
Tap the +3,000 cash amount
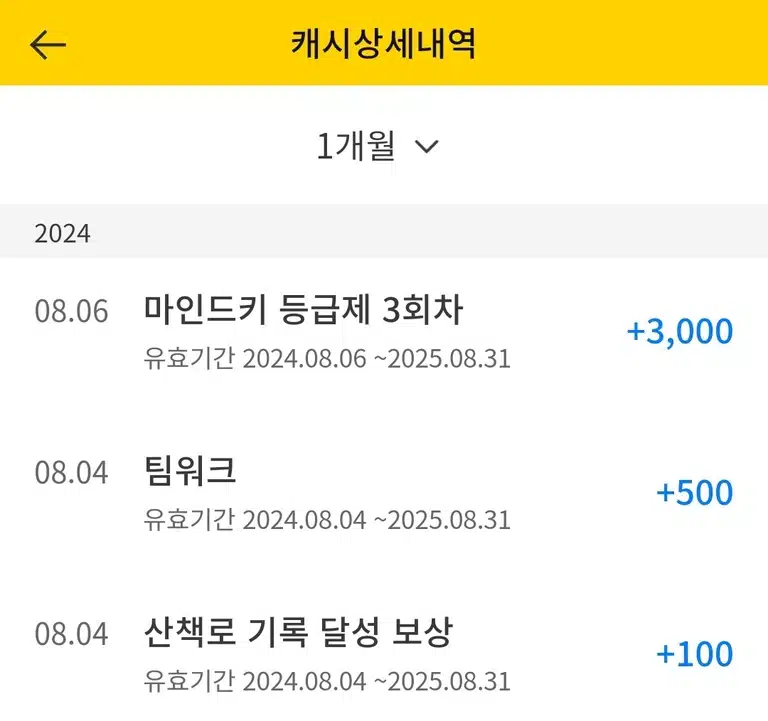point(680,331)
